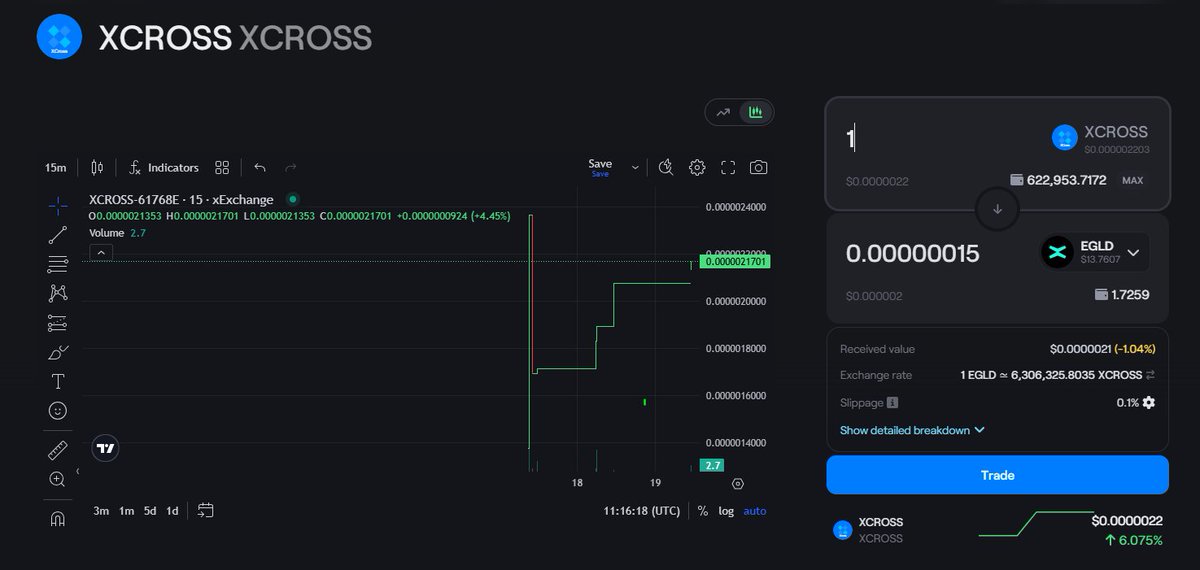Viewport: 1200px width, 570px height.
Task: Open the EGLD token selector dropdown
Action: [x=1095, y=252]
